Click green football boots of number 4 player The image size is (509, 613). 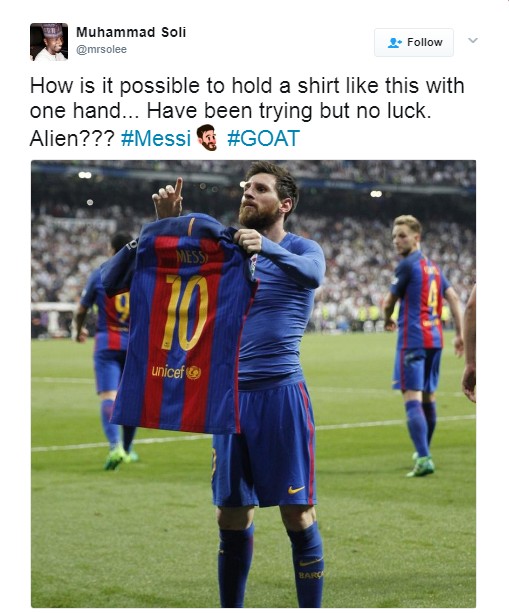421,466
